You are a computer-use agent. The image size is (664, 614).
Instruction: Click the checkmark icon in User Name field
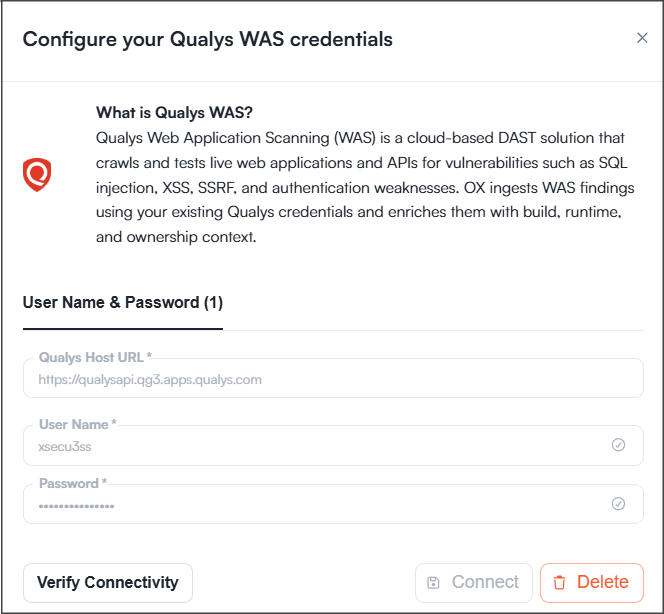click(618, 445)
